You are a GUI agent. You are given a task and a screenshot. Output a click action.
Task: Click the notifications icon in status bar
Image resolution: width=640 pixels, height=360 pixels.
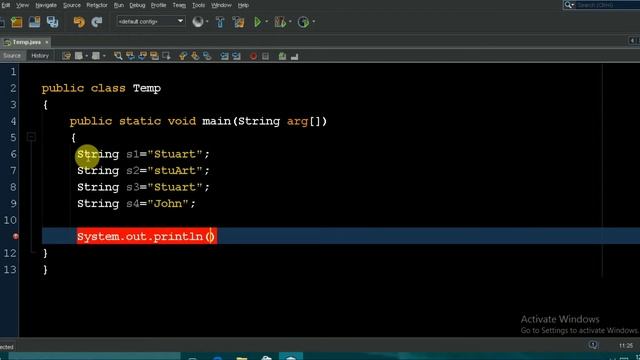click(x=593, y=345)
